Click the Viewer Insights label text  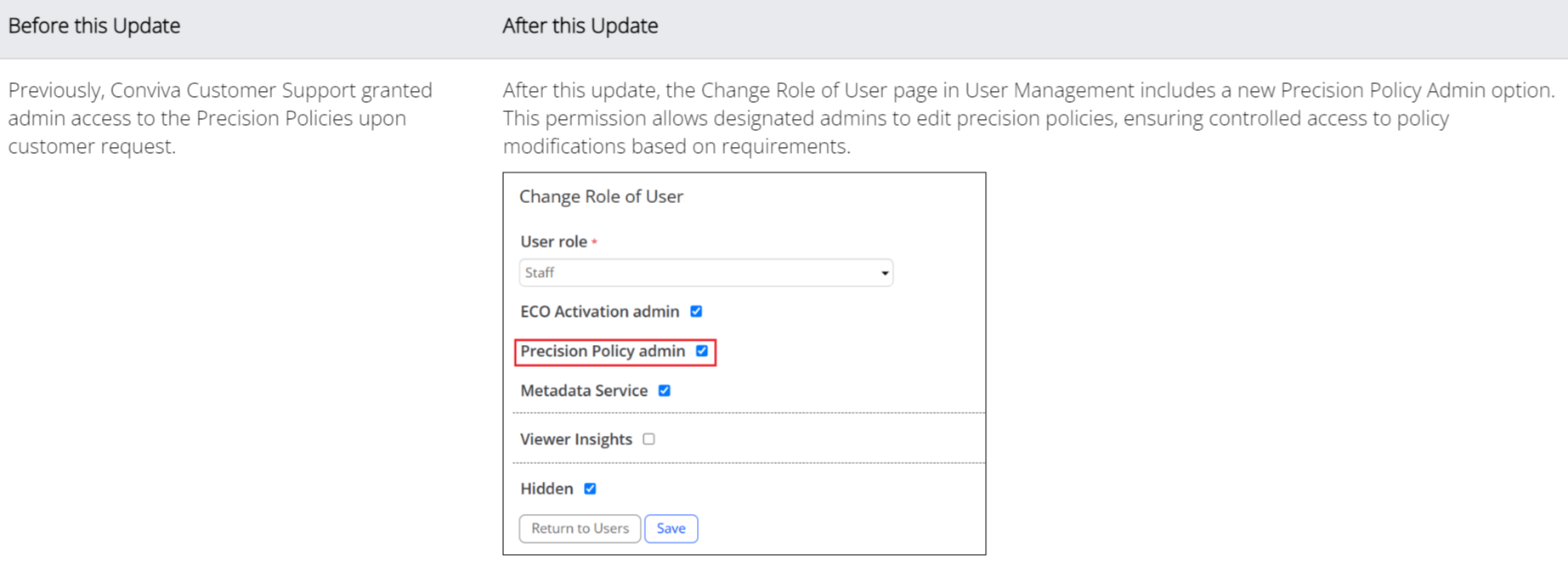[576, 439]
